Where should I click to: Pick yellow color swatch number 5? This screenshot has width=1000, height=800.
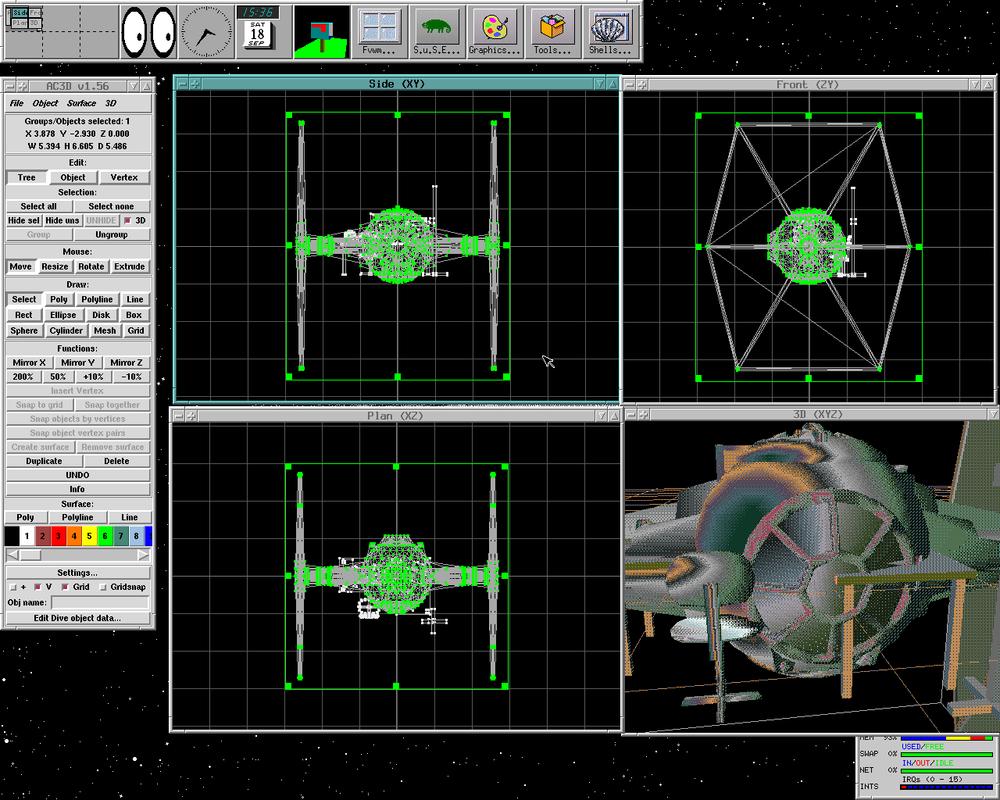[x=89, y=536]
